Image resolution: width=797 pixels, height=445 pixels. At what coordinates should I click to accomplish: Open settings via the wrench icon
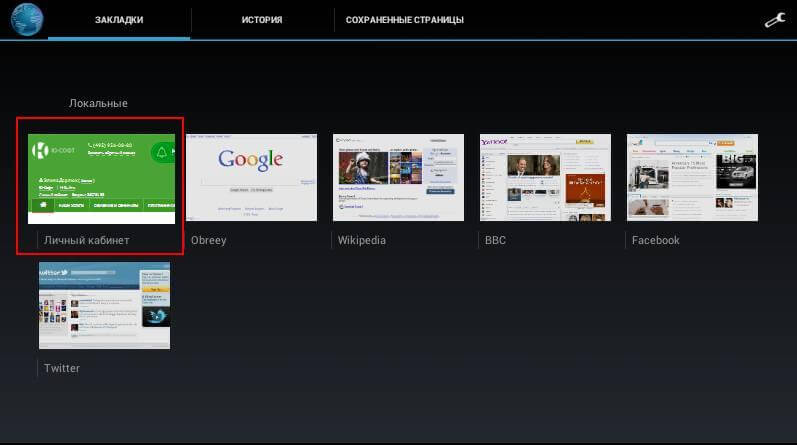pyautogui.click(x=775, y=20)
